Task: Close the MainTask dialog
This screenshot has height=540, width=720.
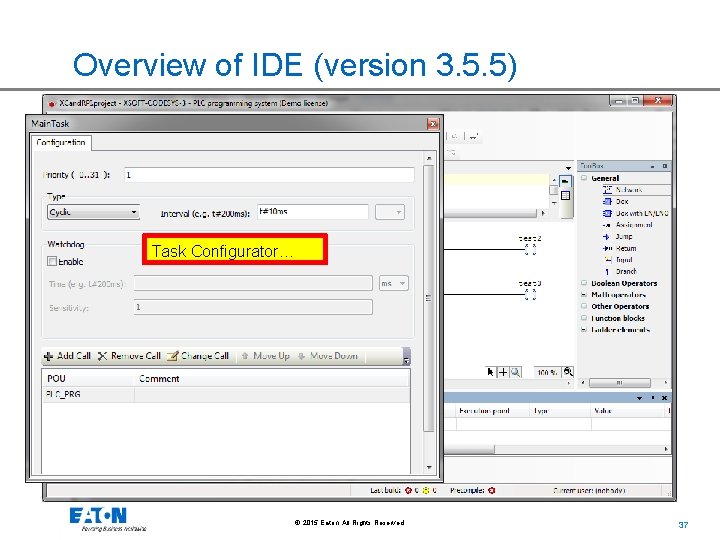Action: click(x=433, y=124)
